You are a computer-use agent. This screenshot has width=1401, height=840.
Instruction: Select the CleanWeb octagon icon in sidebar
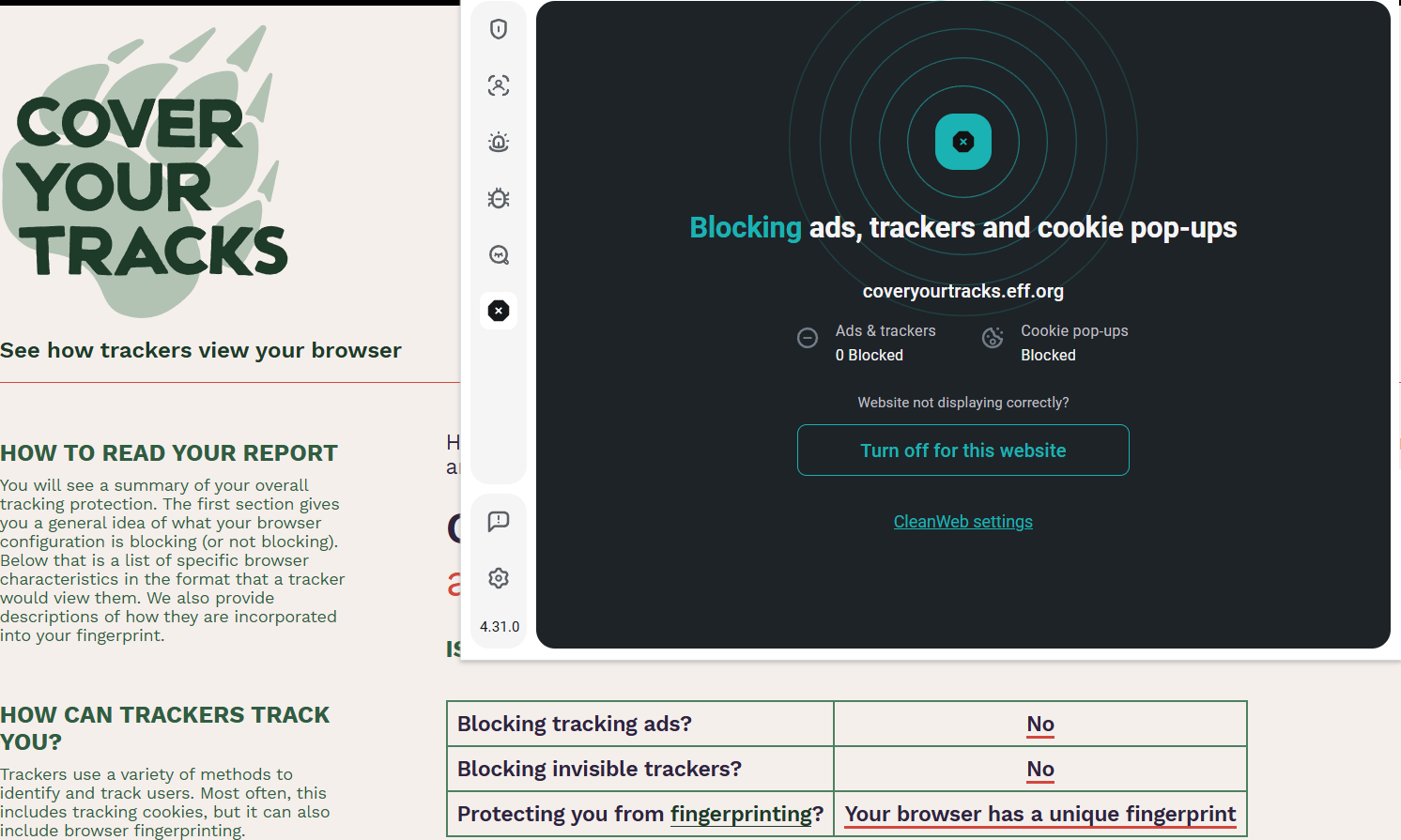click(499, 311)
